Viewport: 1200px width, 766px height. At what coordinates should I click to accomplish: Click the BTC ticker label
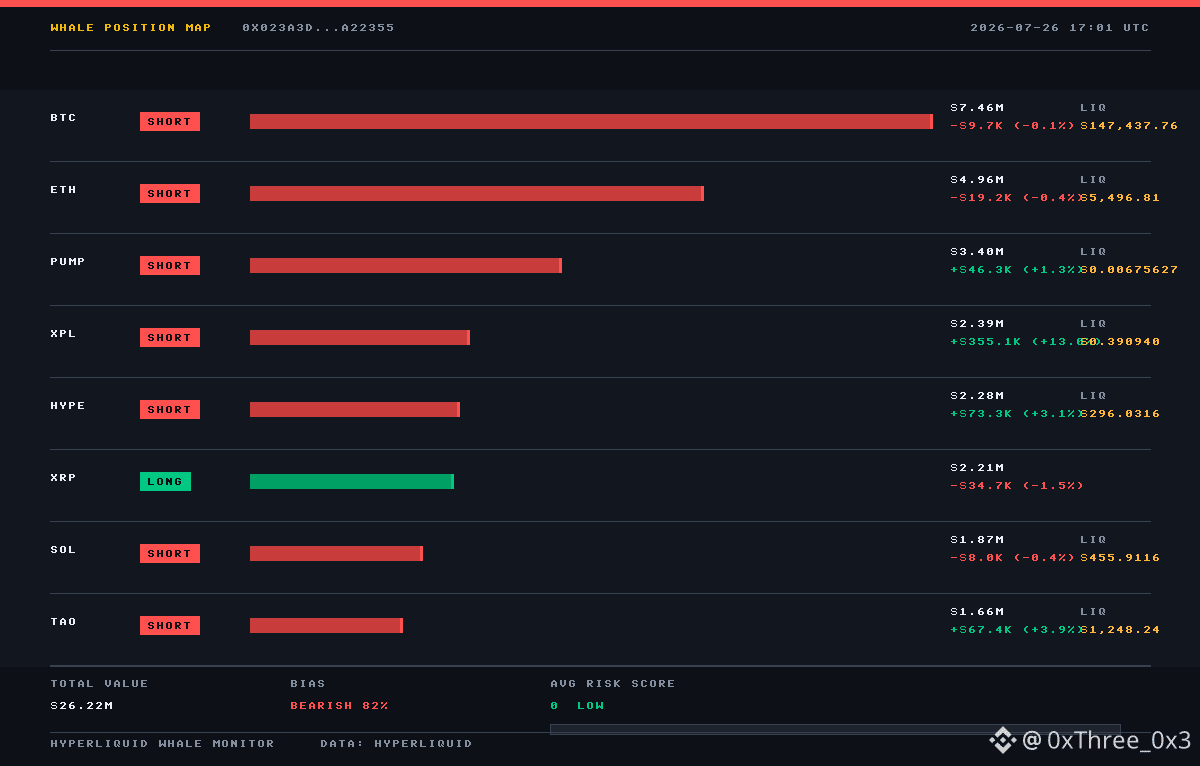(64, 118)
